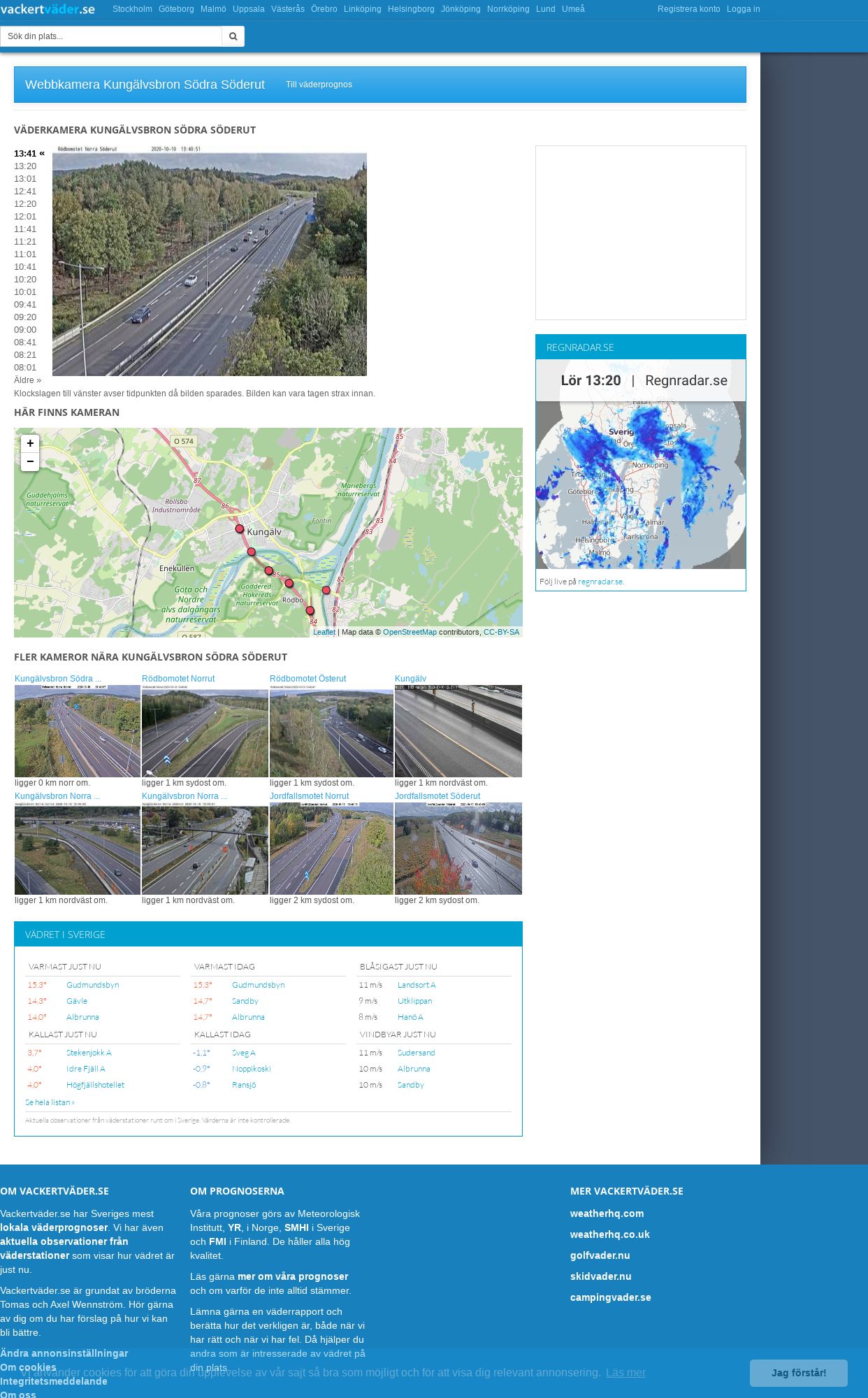
Task: Click Registrera konto
Action: coord(688,9)
